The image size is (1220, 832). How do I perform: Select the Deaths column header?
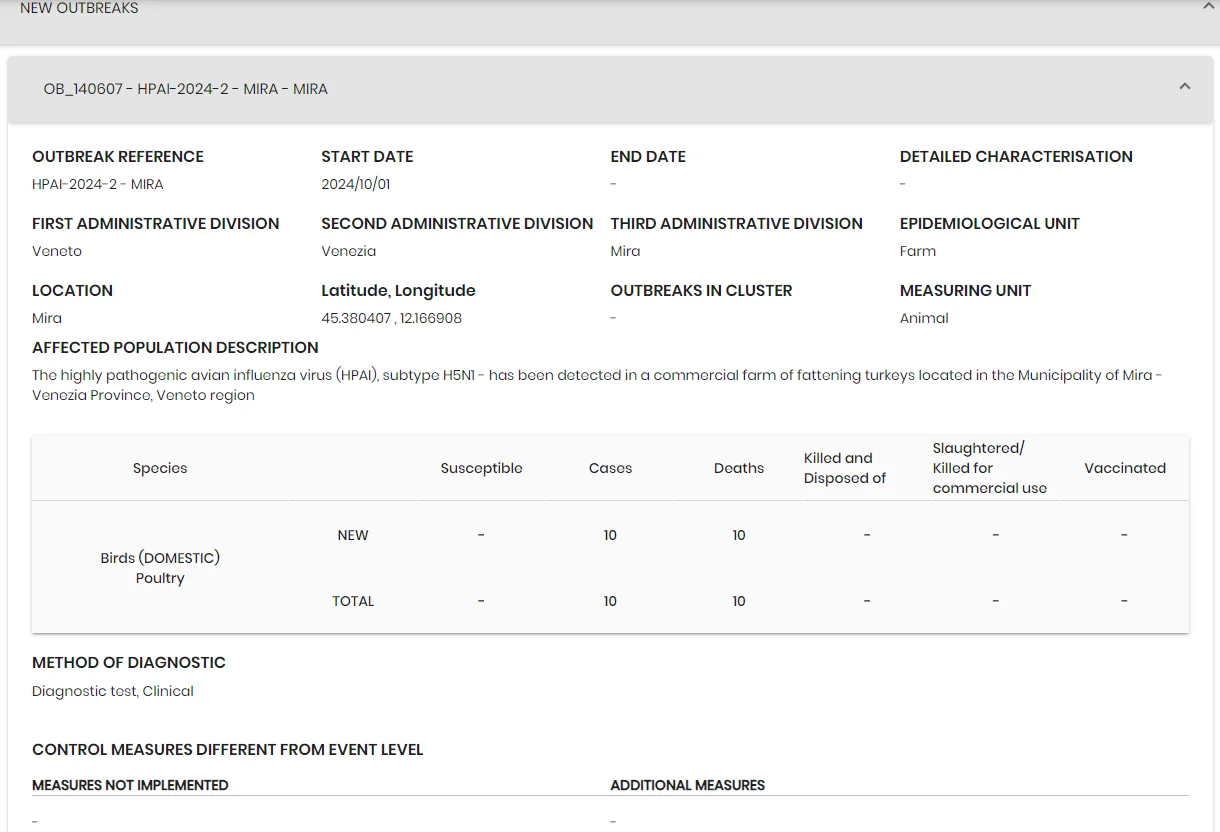(739, 468)
